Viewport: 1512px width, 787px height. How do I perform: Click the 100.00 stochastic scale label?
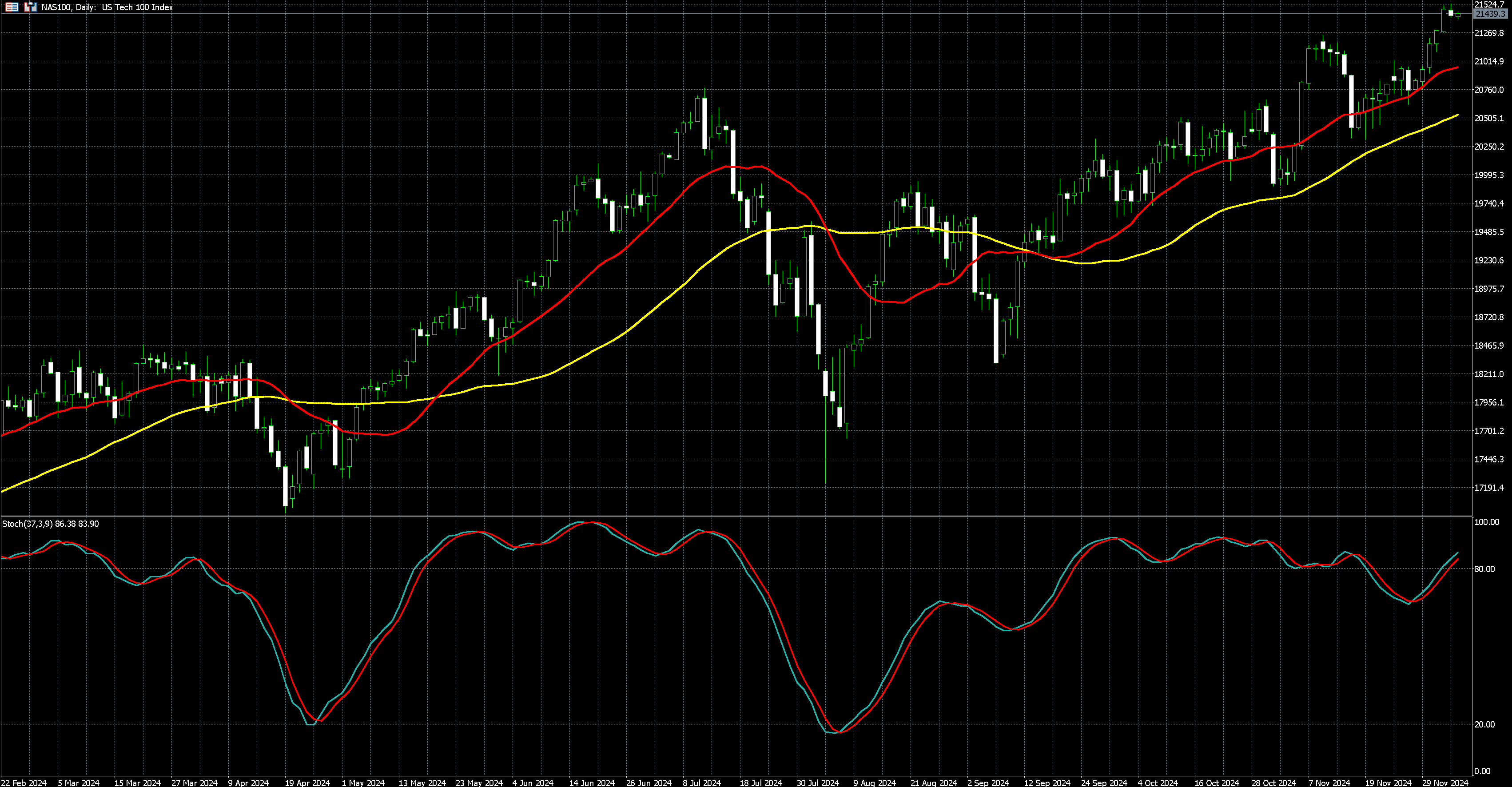[x=1486, y=522]
